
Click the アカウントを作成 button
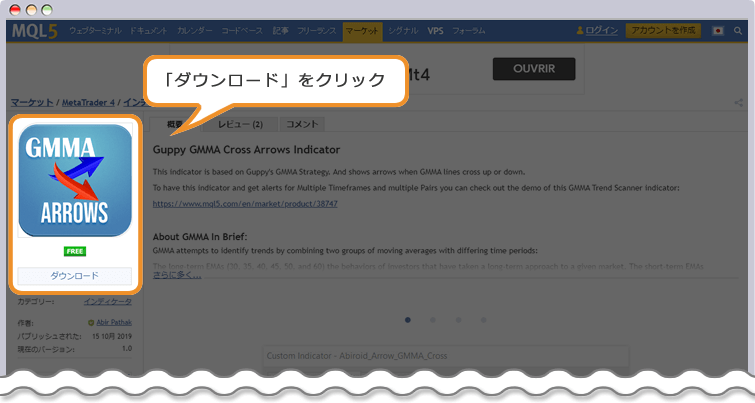663,30
